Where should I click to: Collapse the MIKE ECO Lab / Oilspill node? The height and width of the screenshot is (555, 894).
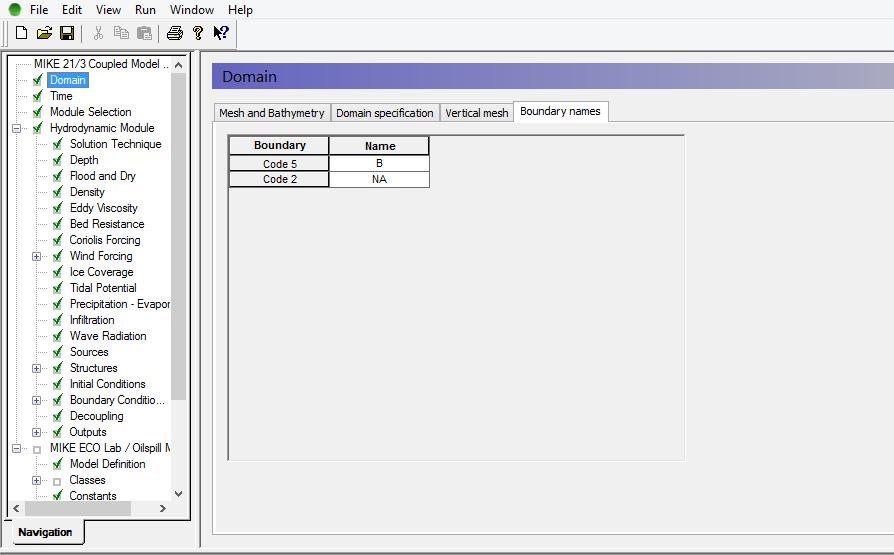click(17, 448)
